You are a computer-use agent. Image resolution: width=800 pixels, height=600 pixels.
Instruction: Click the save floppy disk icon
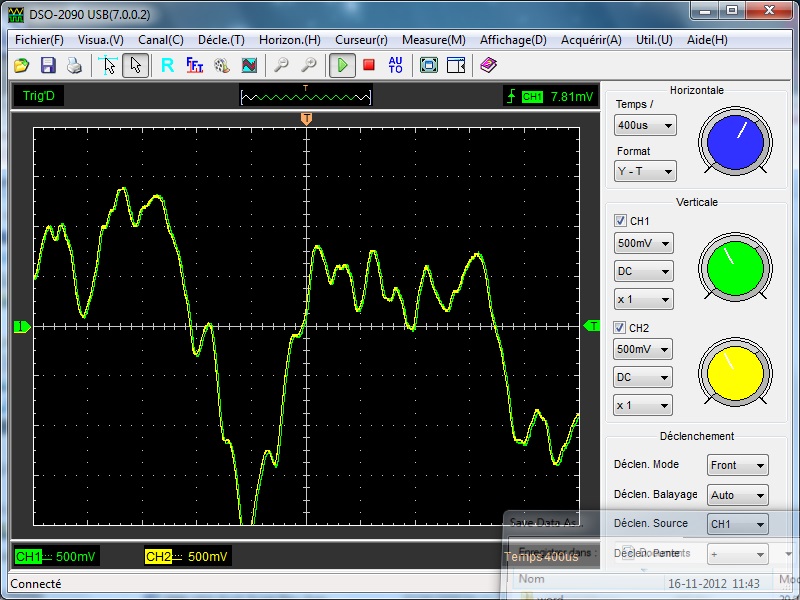47,66
